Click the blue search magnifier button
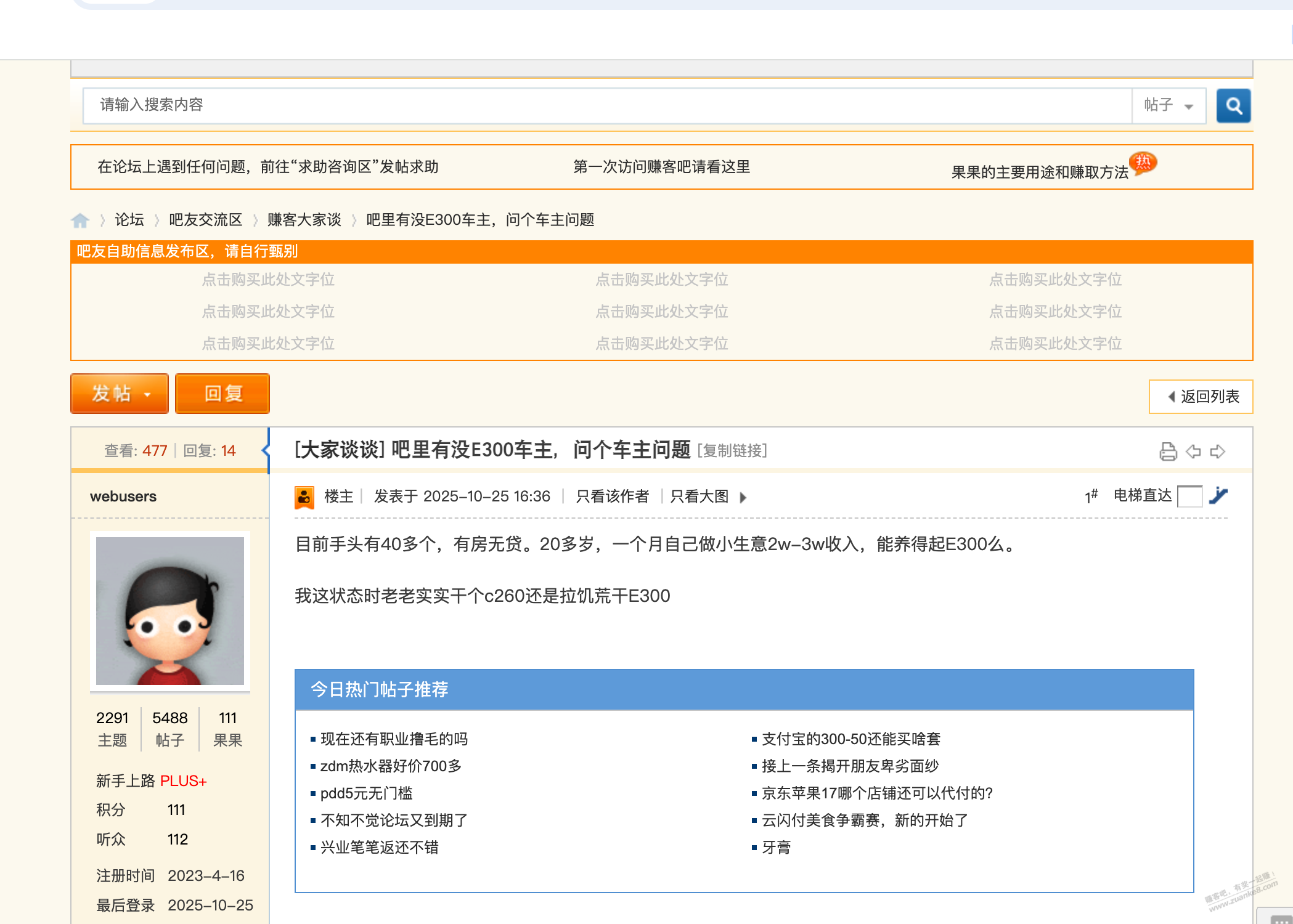The height and width of the screenshot is (924, 1293). coord(1233,105)
